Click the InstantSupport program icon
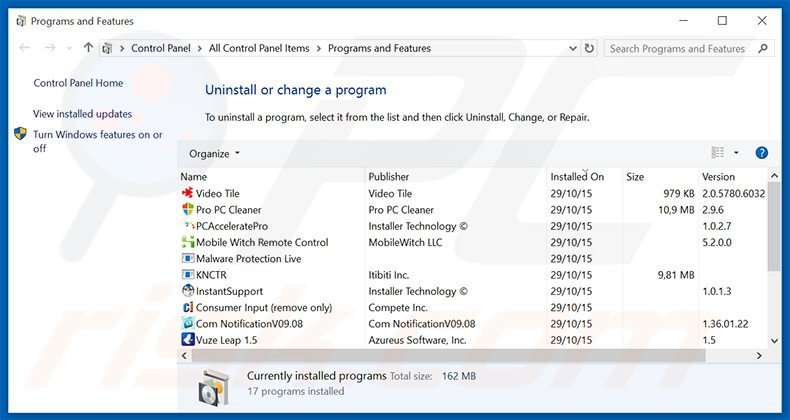 pos(187,291)
